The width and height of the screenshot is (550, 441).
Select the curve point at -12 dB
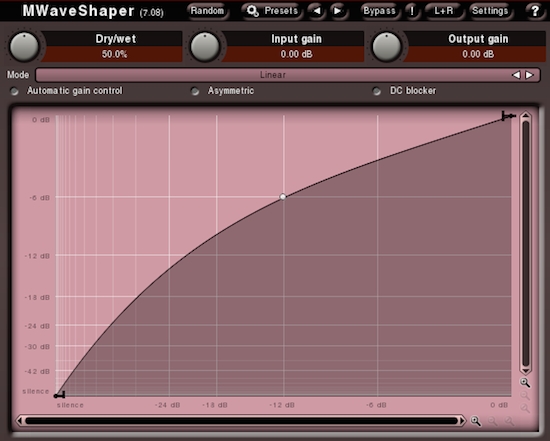pyautogui.click(x=283, y=197)
